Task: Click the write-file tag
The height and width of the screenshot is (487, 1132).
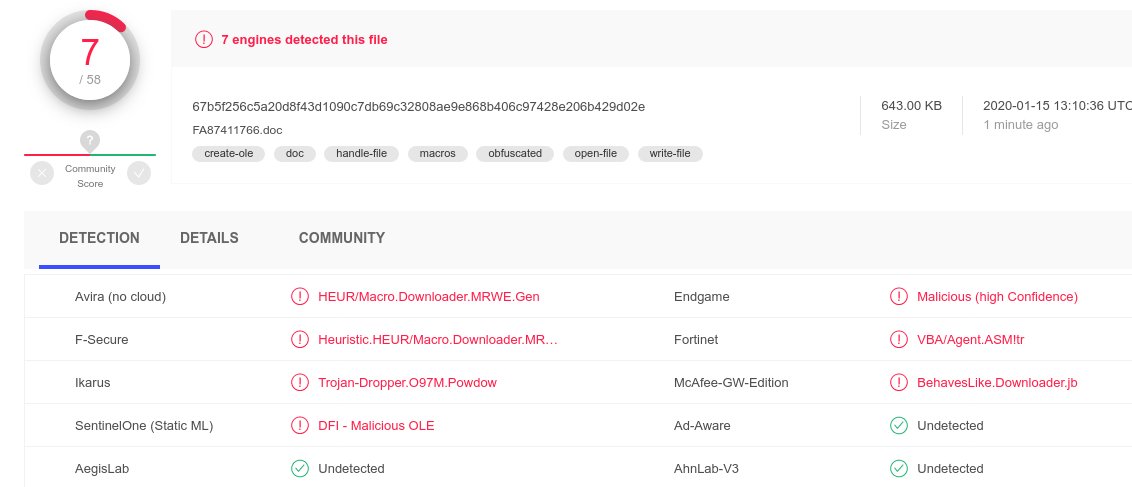Action: point(670,154)
